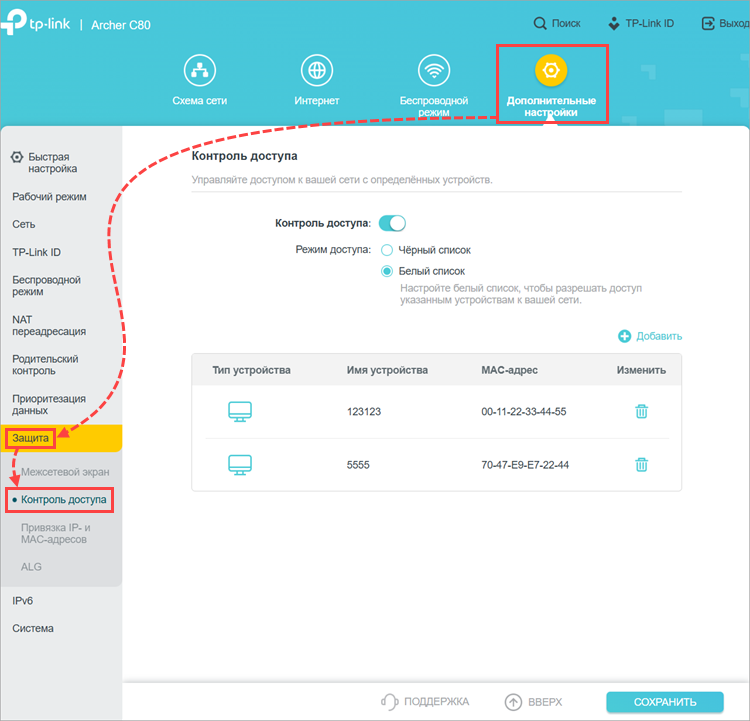The width and height of the screenshot is (750, 721).
Task: Delete device 5555 with trash icon
Action: click(642, 464)
